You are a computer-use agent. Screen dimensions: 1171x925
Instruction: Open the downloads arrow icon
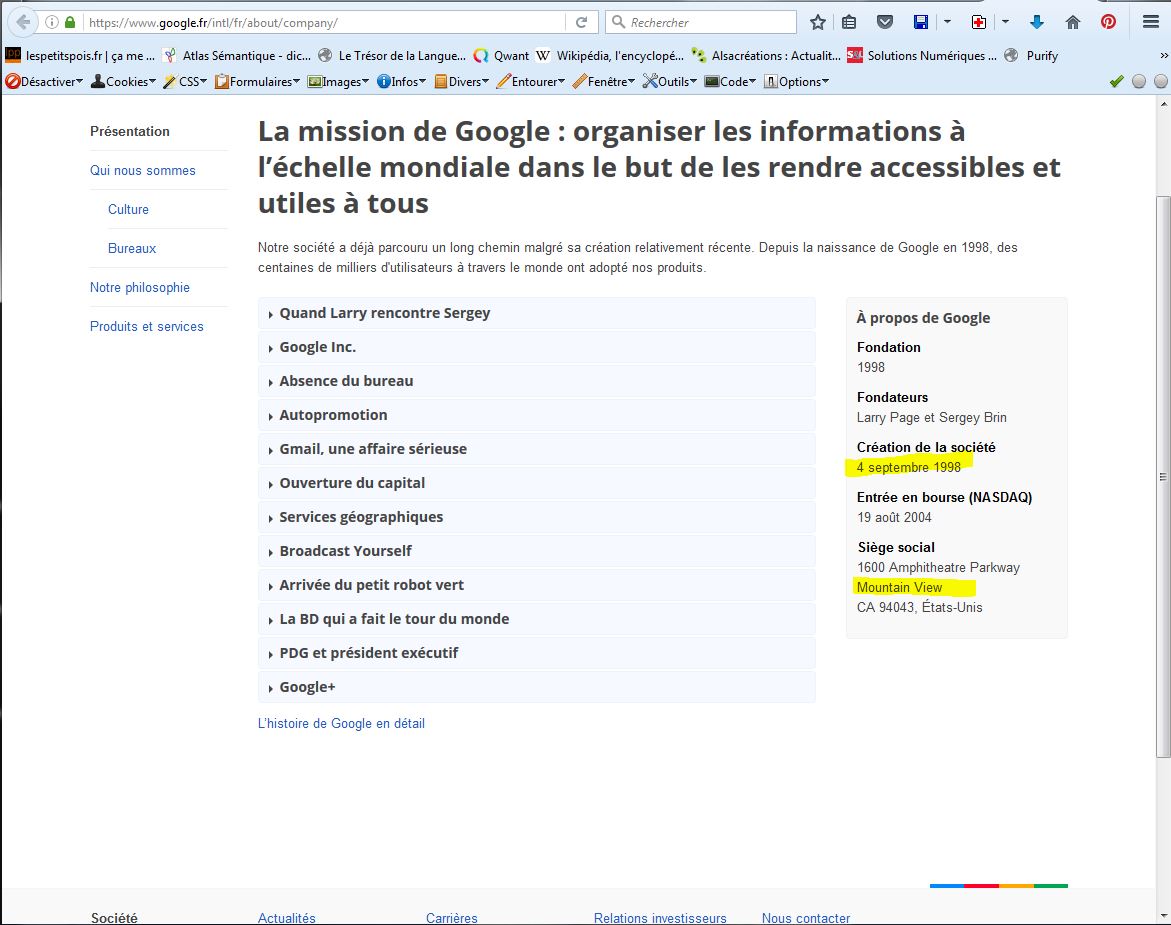coord(1037,22)
